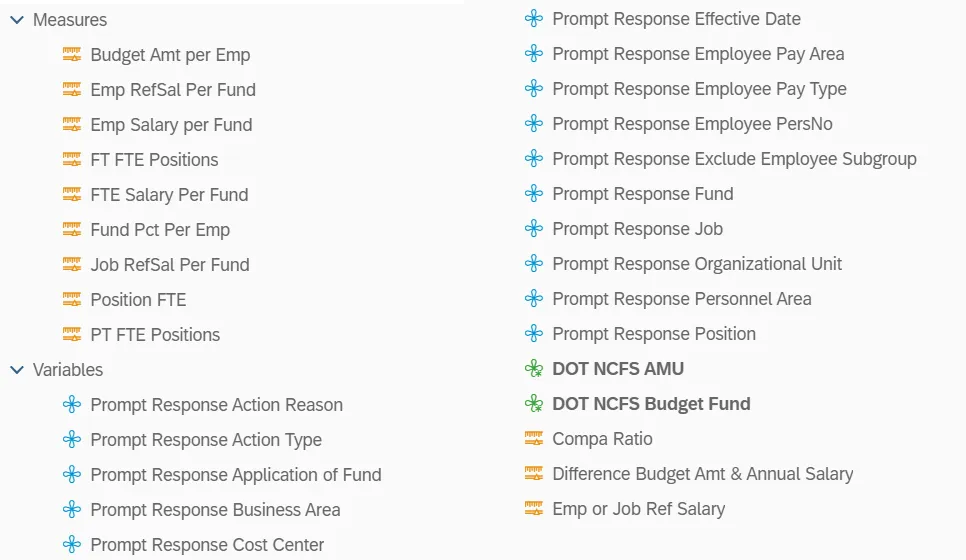The image size is (966, 560).
Task: Click the green icon beside DOT NCFS Budget Fund
Action: 534,404
